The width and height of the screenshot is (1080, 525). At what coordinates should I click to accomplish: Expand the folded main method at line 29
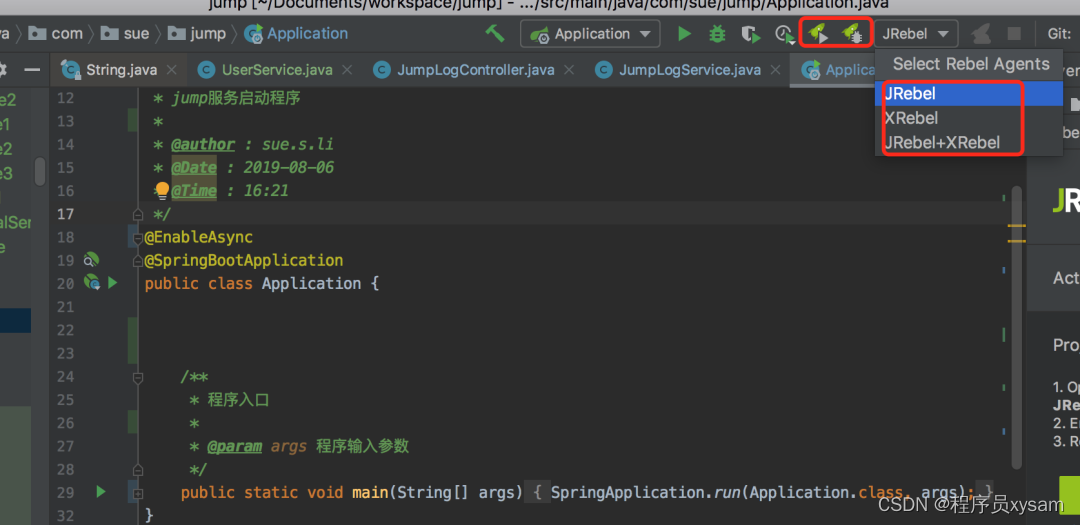coord(138,493)
